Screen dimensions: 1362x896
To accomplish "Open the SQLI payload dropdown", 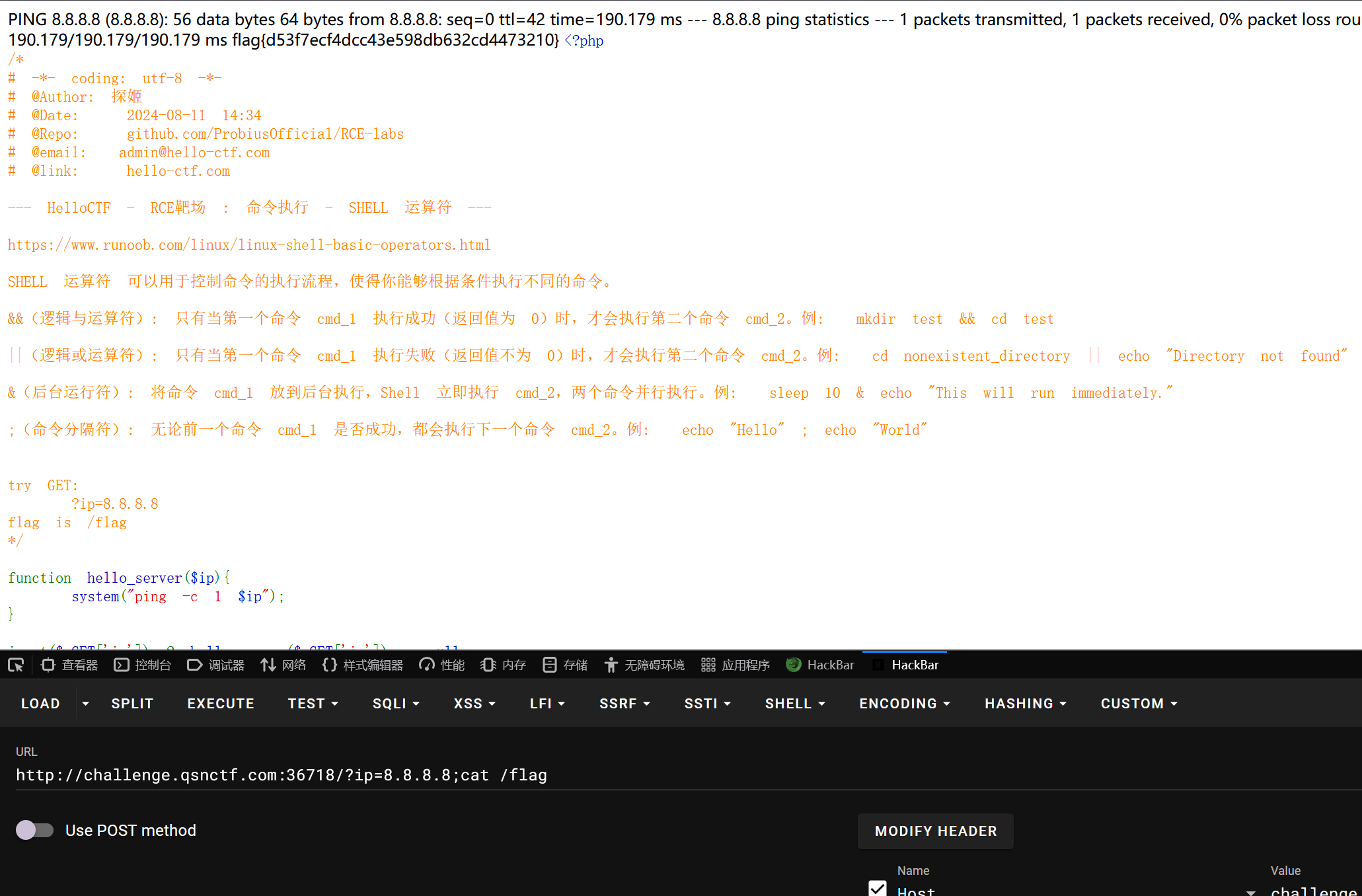I will coord(395,703).
